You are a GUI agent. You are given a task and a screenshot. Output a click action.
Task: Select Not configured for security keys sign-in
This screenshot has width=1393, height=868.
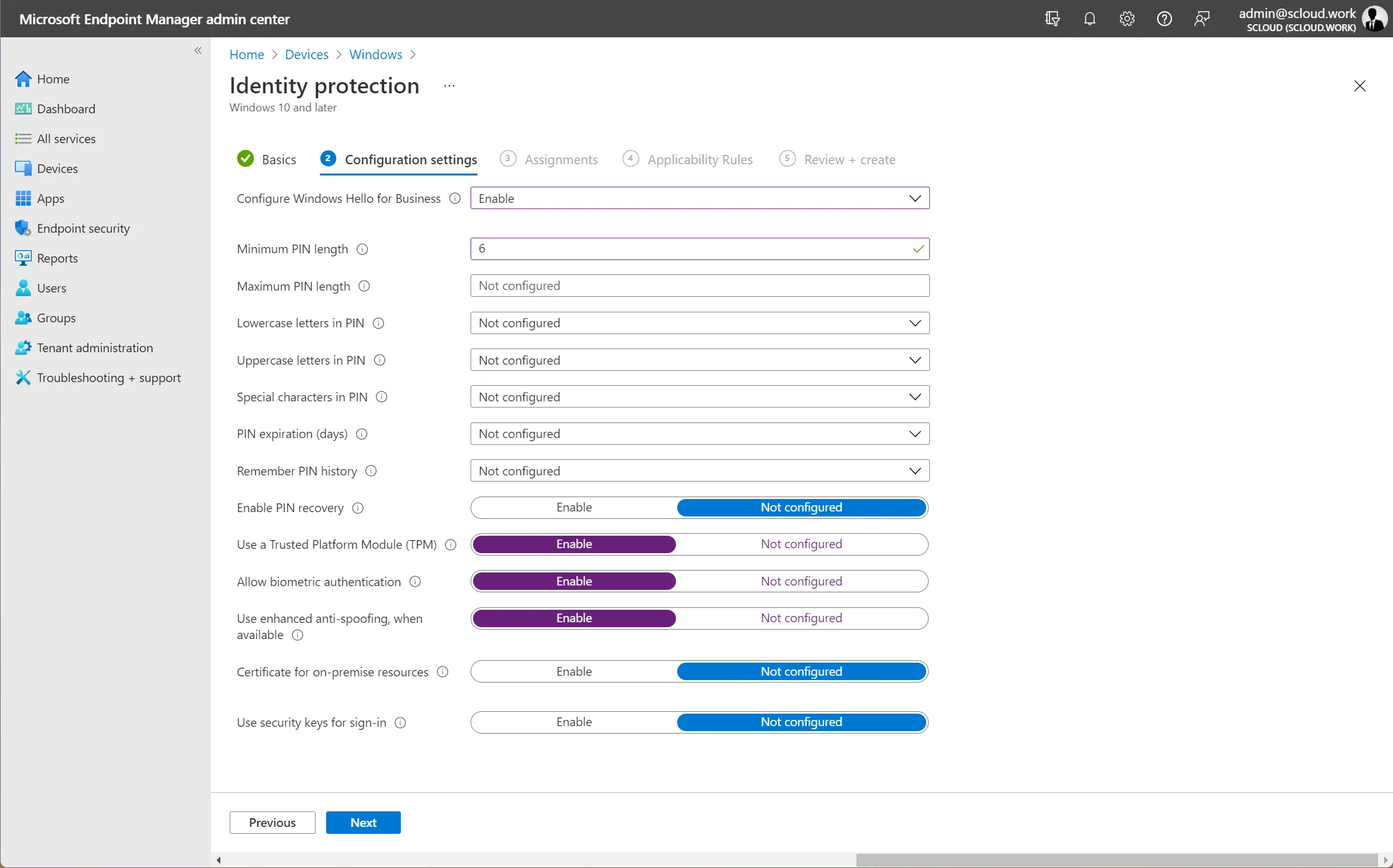pos(802,722)
